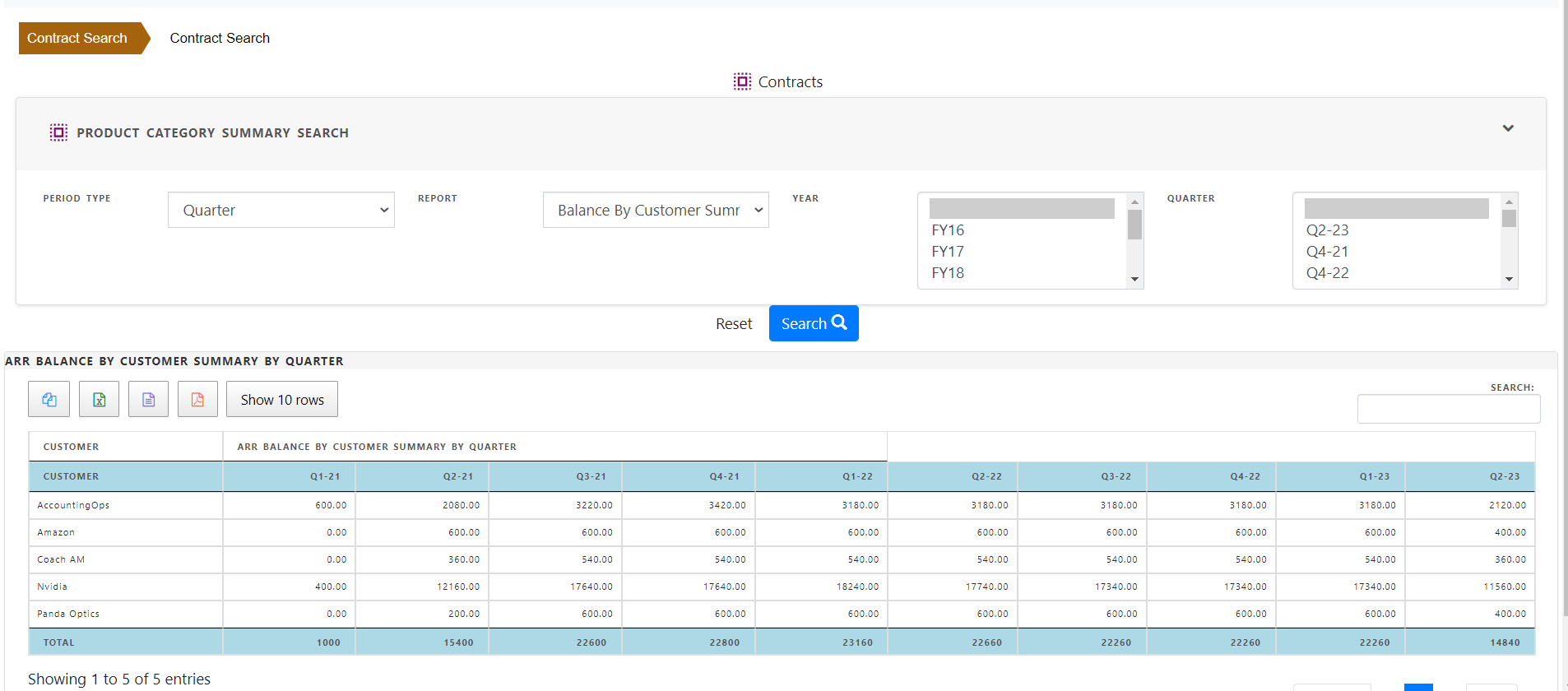
Task: Click the Panda Optics customer row
Action: 782,614
